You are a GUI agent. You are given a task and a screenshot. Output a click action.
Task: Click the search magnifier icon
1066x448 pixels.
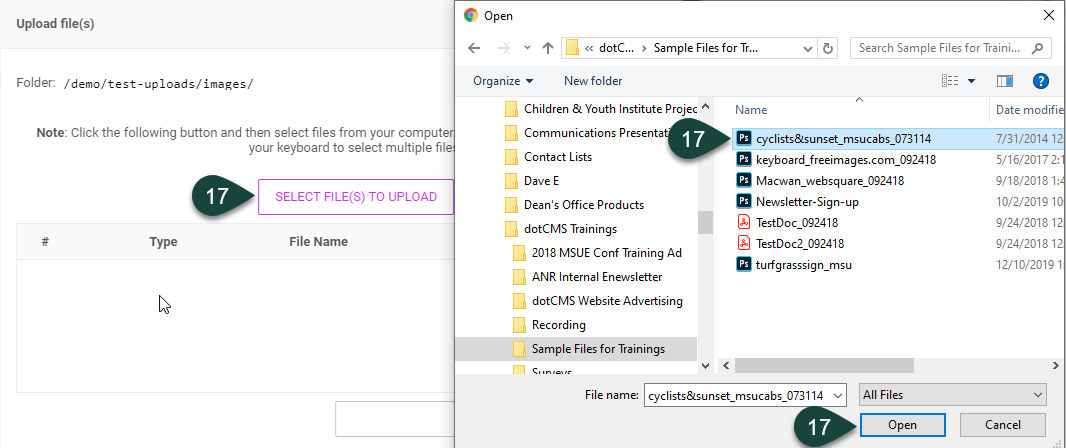tap(1040, 48)
